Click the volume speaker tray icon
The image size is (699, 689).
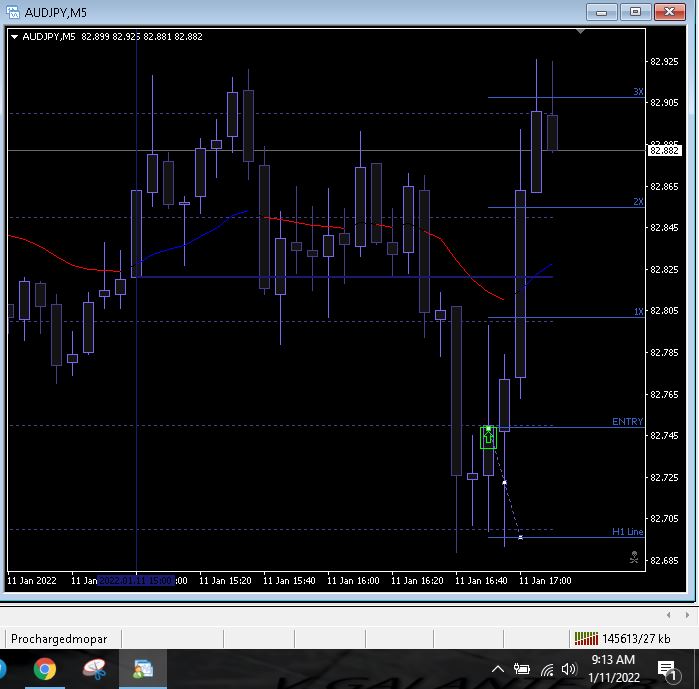(x=569, y=669)
